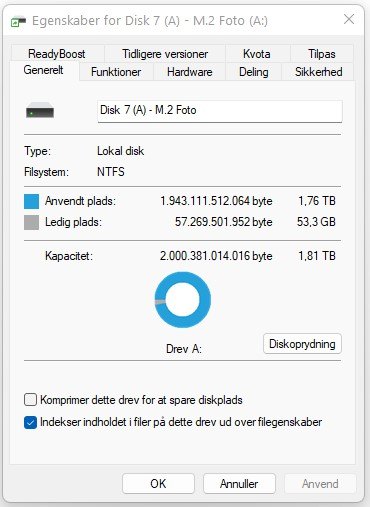
Task: Select the Kvota tab
Action: coord(257,54)
